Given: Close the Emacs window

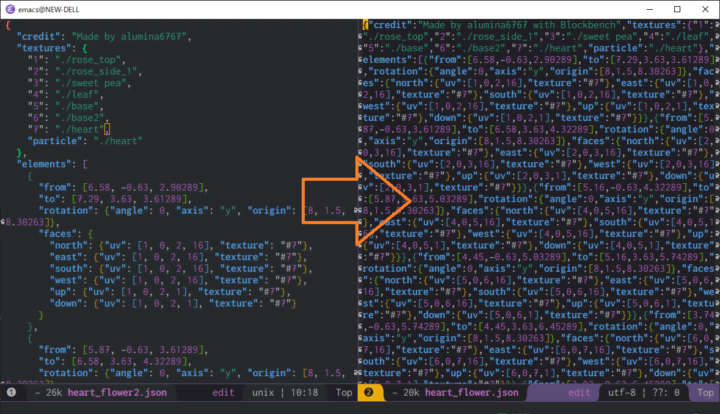Looking at the screenshot, I should tap(703, 7).
